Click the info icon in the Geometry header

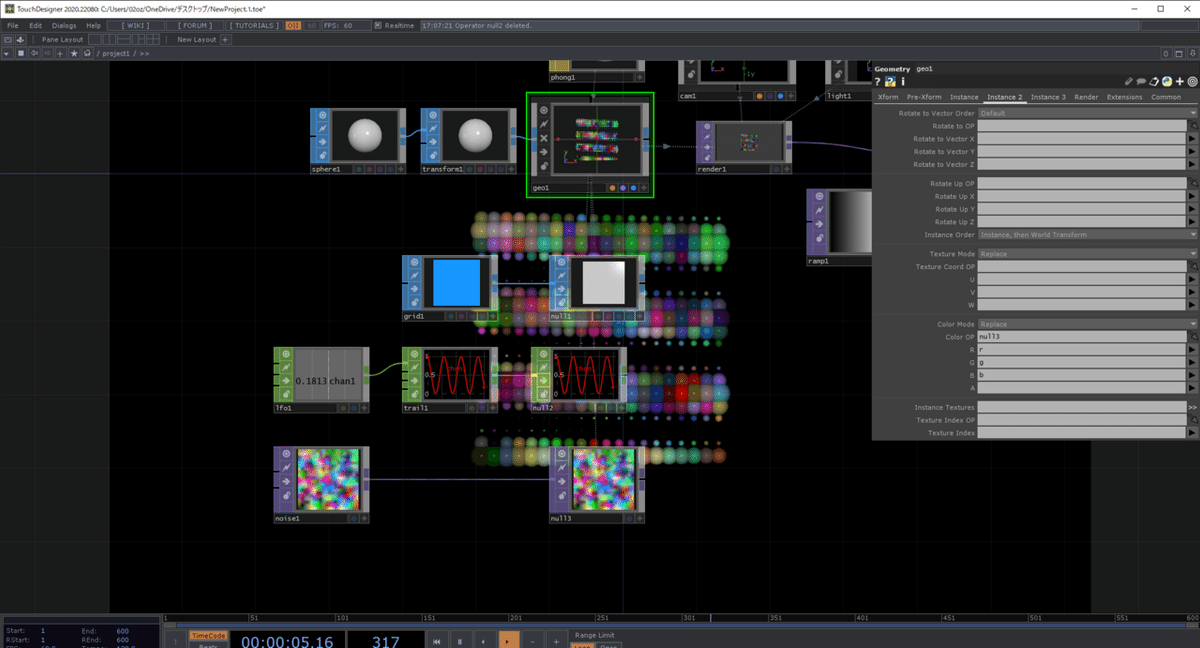pyautogui.click(x=903, y=81)
